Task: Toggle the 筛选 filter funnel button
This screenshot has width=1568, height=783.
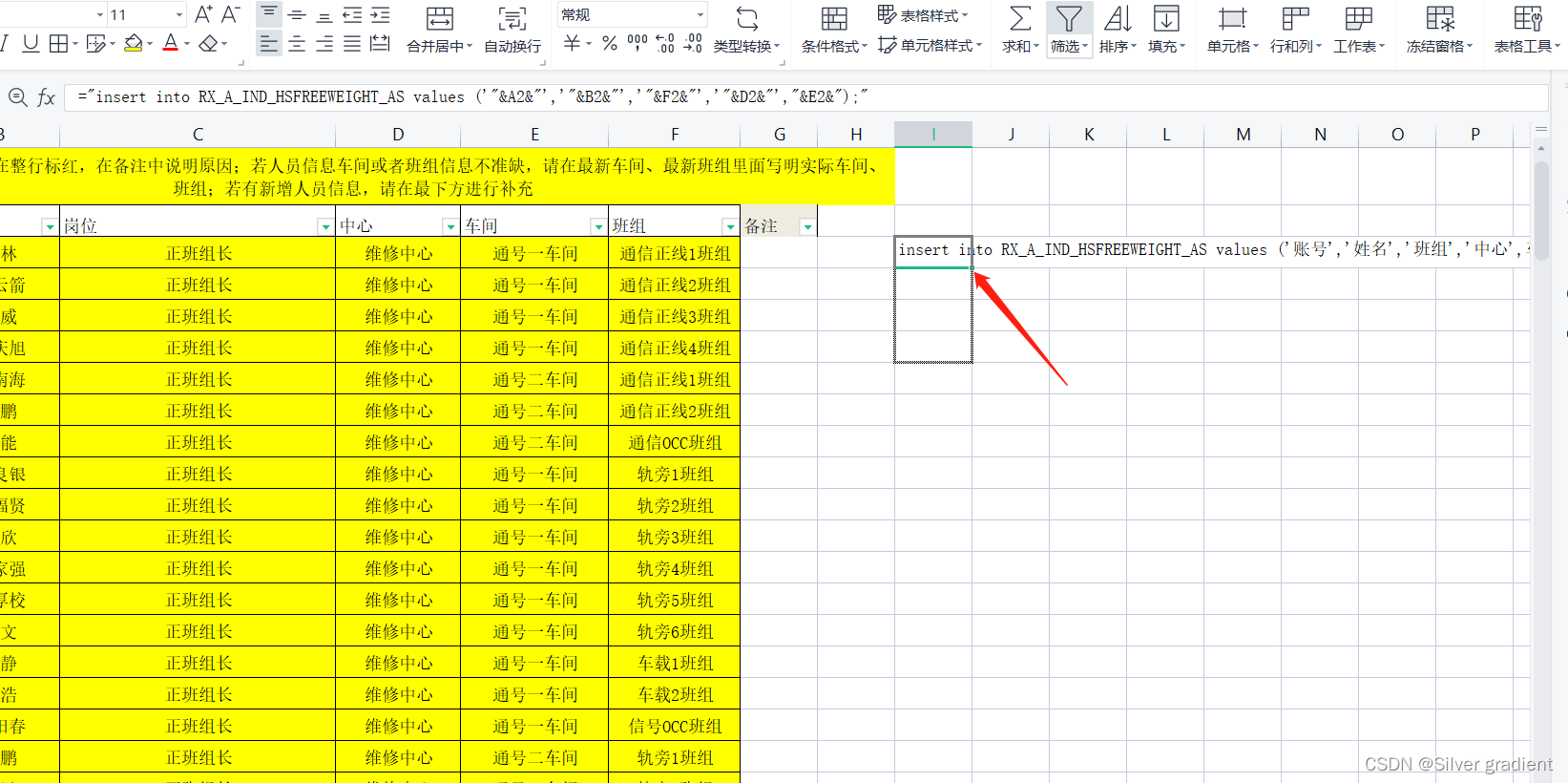Action: click(1069, 30)
